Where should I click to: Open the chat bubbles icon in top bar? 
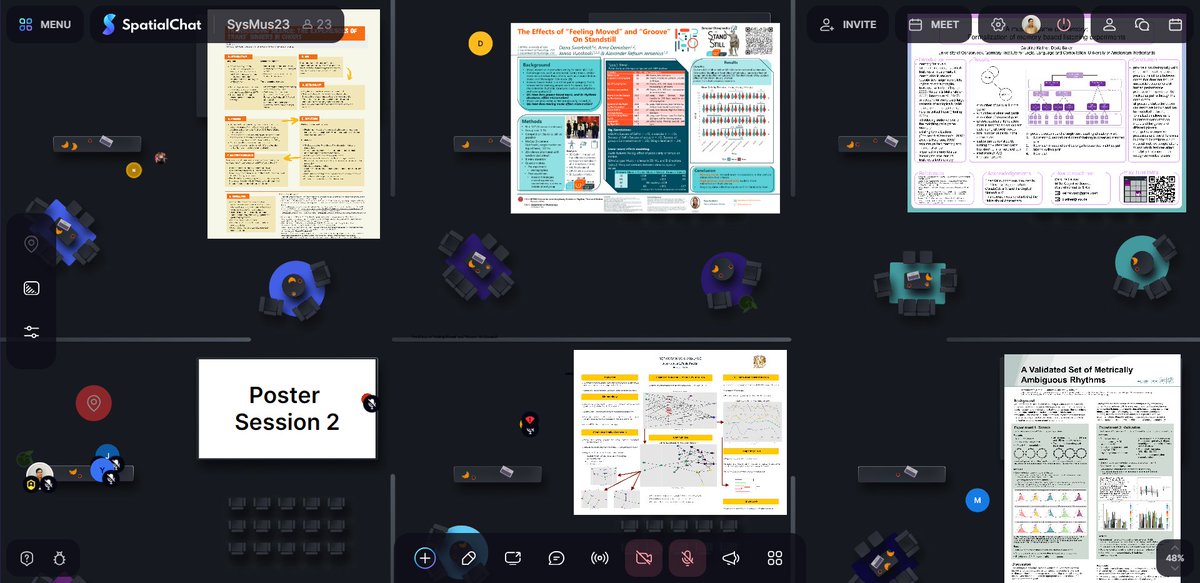[1142, 24]
